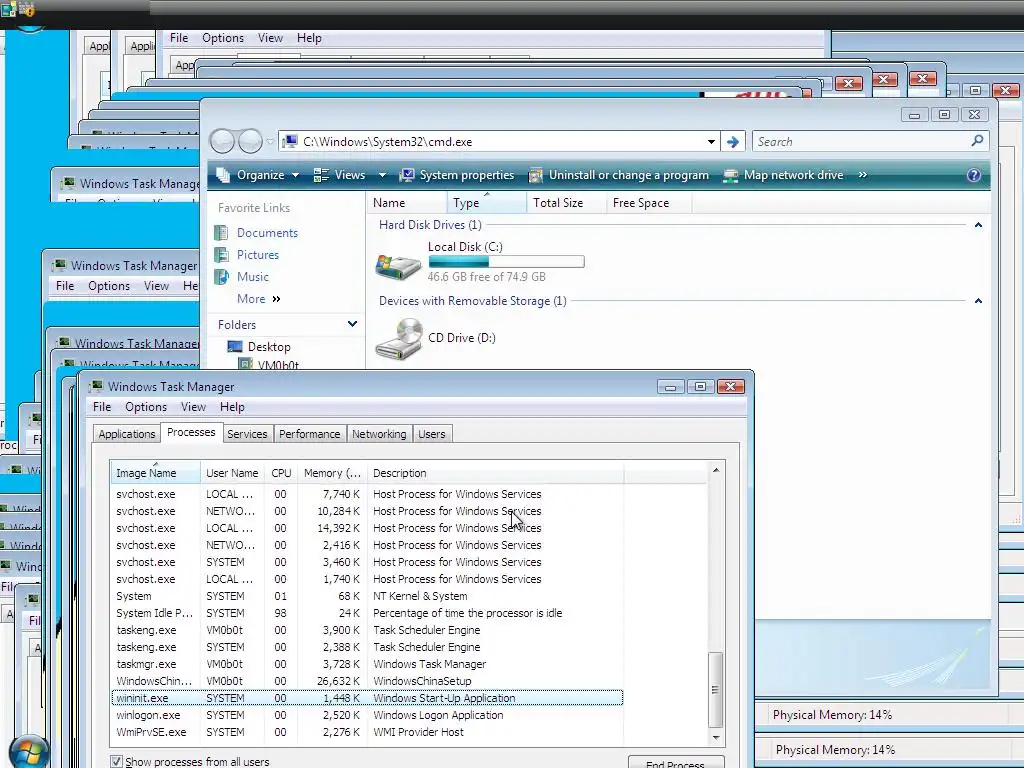Click the search magnifier icon
Screen dimensions: 1024x768
click(977, 141)
